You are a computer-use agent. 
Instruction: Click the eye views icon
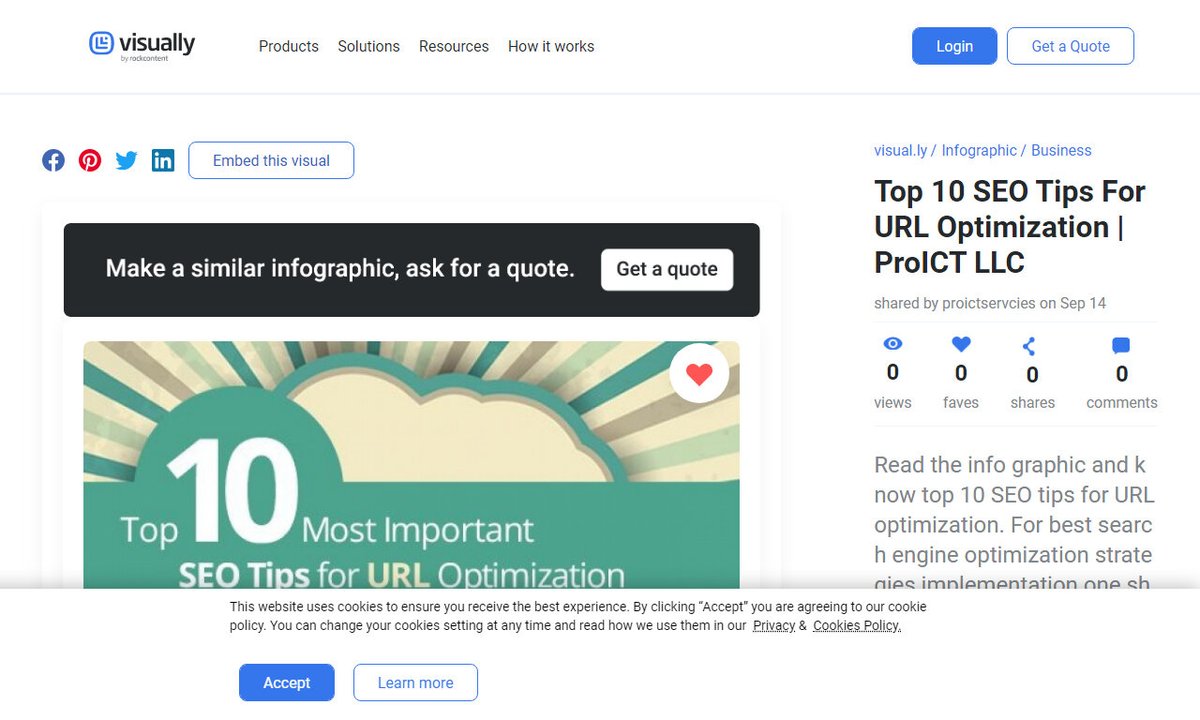click(893, 344)
